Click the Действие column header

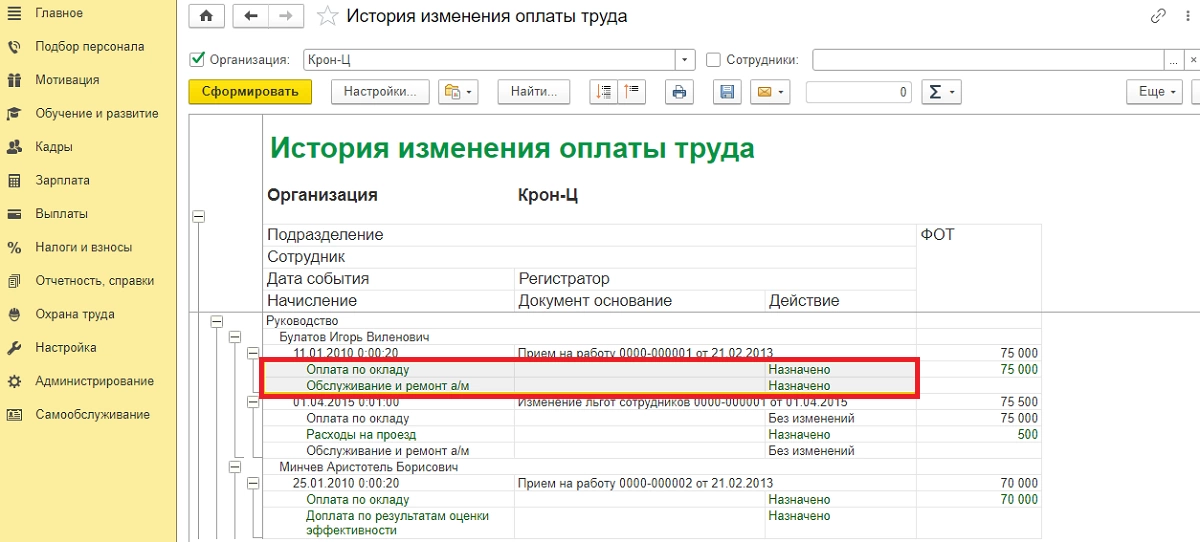(x=804, y=300)
